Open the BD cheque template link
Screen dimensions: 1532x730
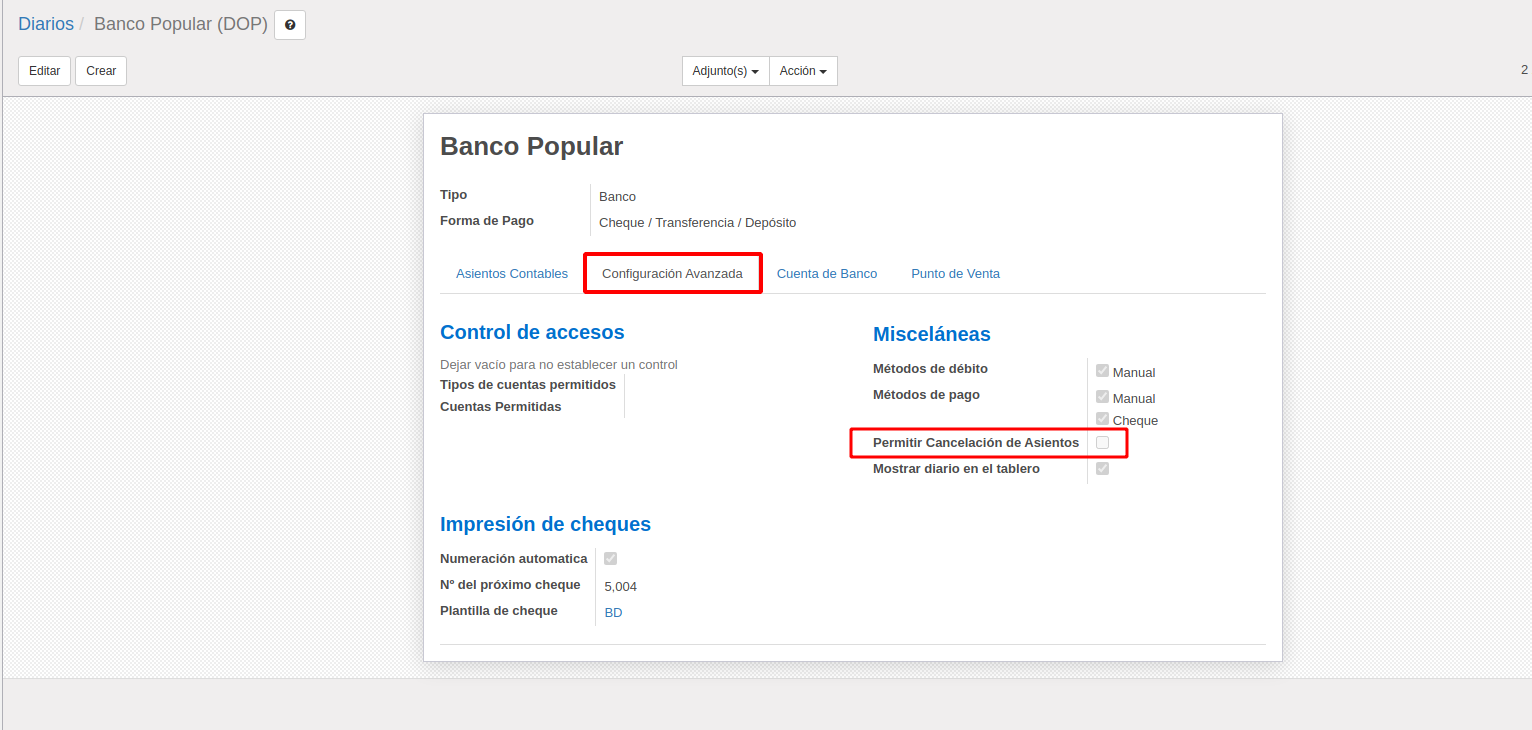click(613, 612)
